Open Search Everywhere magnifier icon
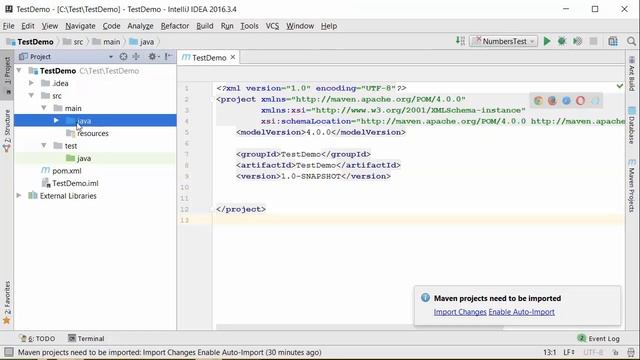 631,41
